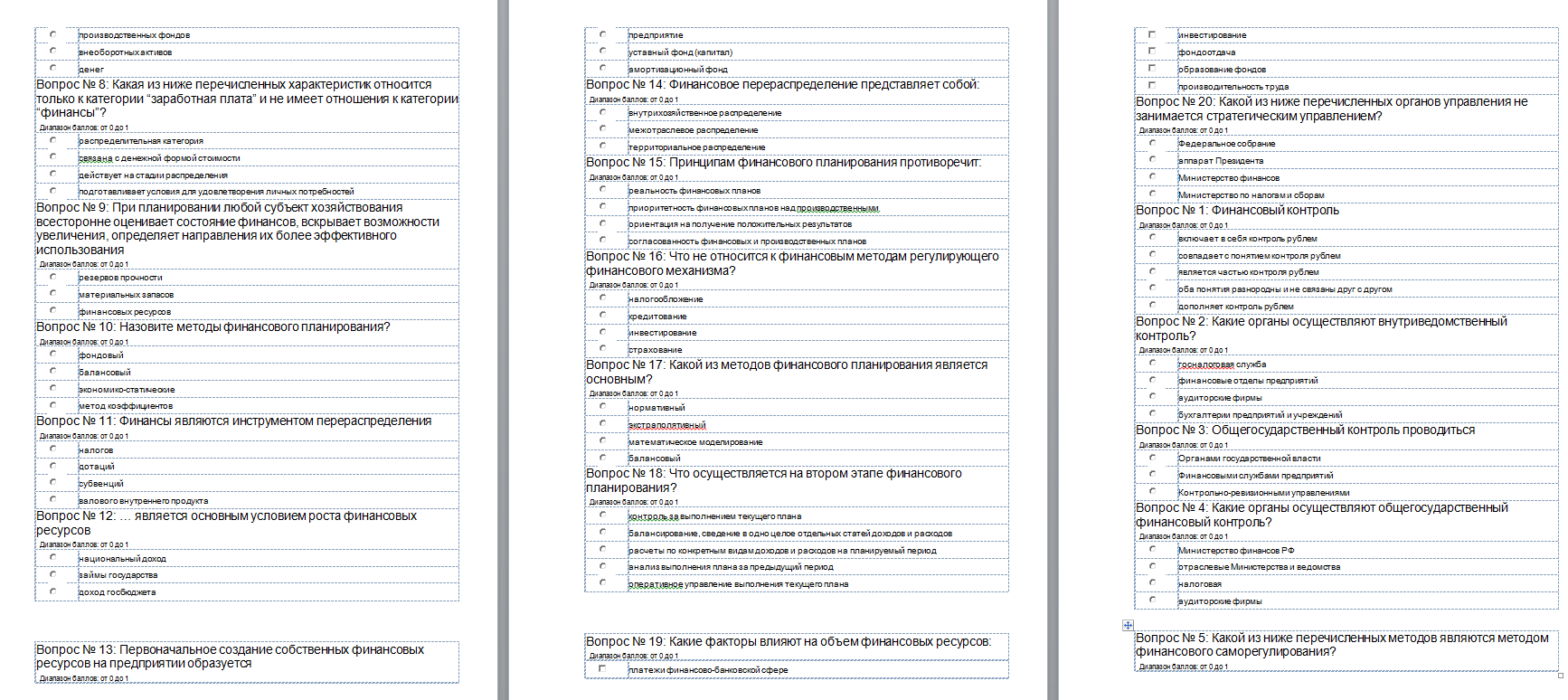Tick the 'производительность труда' checkbox
1568x700 pixels.
(1152, 86)
